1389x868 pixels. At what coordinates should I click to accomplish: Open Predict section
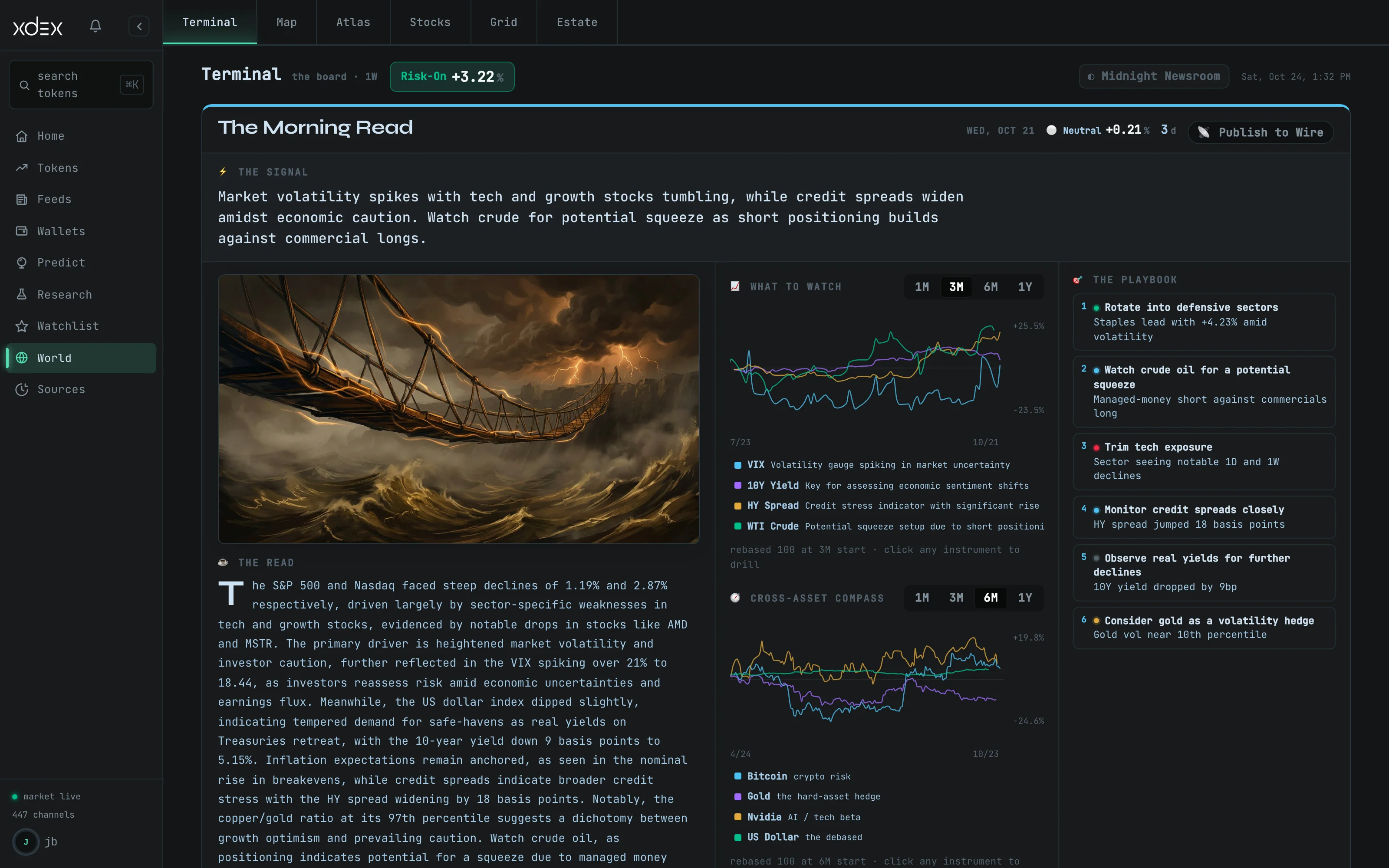81,262
